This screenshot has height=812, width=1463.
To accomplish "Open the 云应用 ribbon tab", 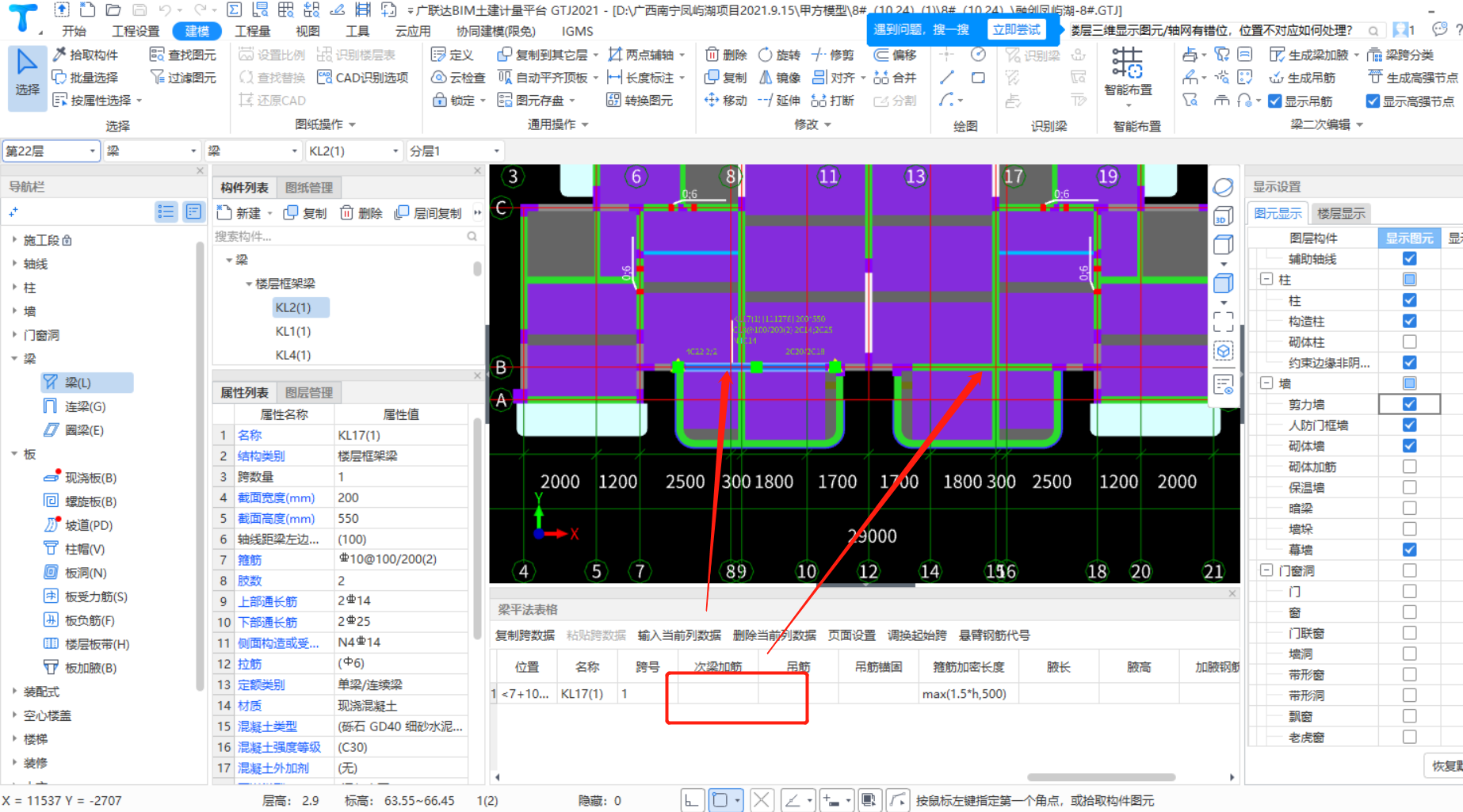I will (413, 31).
